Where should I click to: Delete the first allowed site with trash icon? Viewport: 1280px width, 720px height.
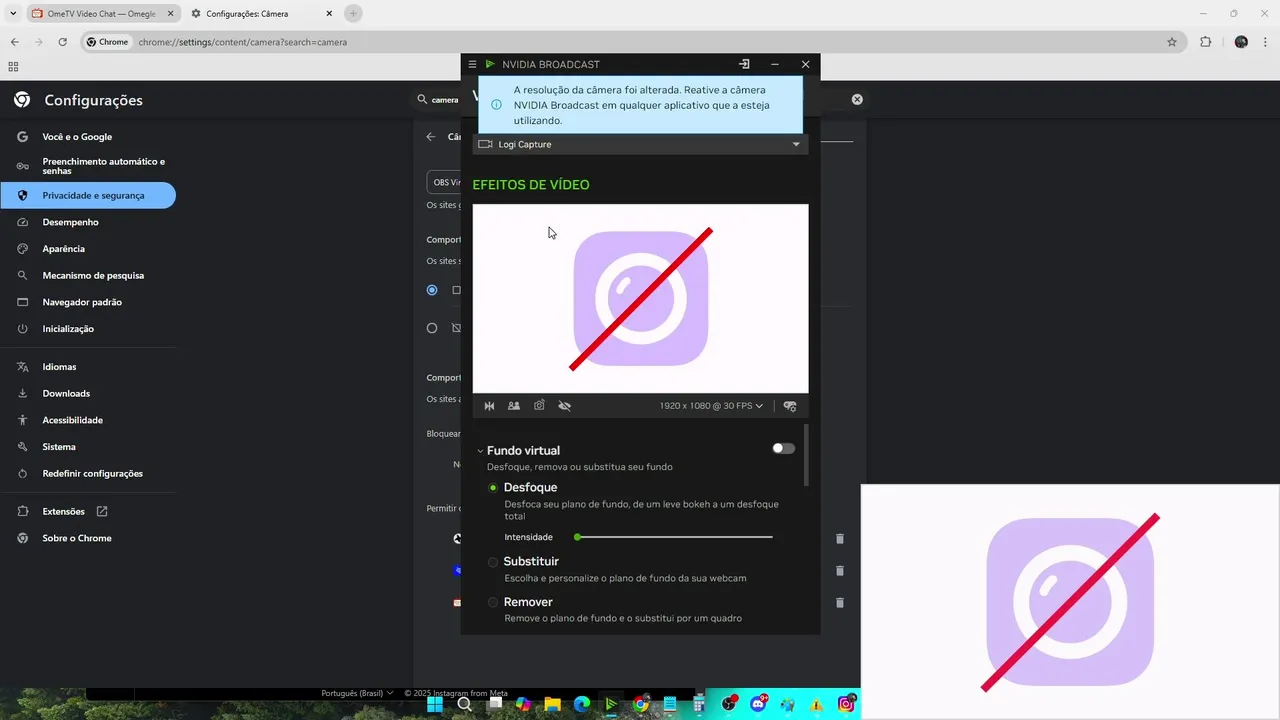click(840, 538)
